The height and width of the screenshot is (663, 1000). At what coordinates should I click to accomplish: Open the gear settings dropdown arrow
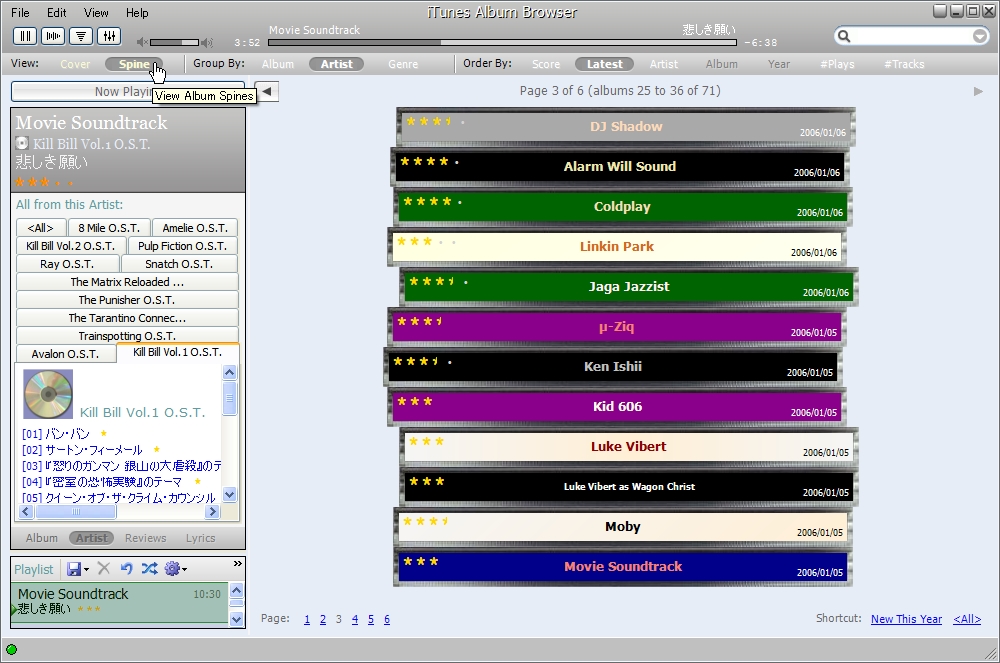pos(184,569)
